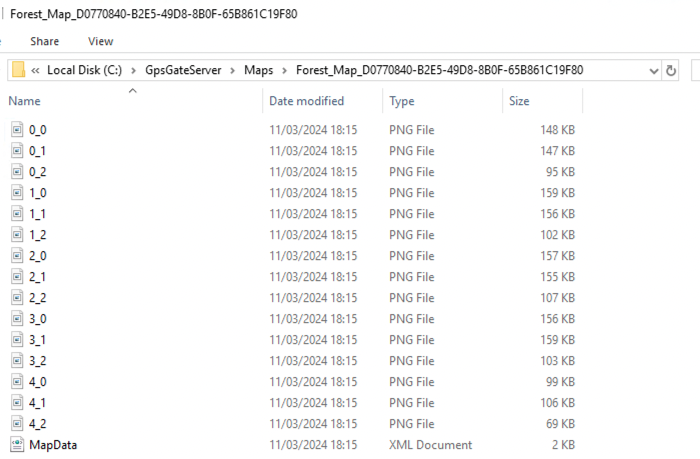Select the MapData file name
Image resolution: width=700 pixels, height=459 pixels.
click(x=53, y=445)
